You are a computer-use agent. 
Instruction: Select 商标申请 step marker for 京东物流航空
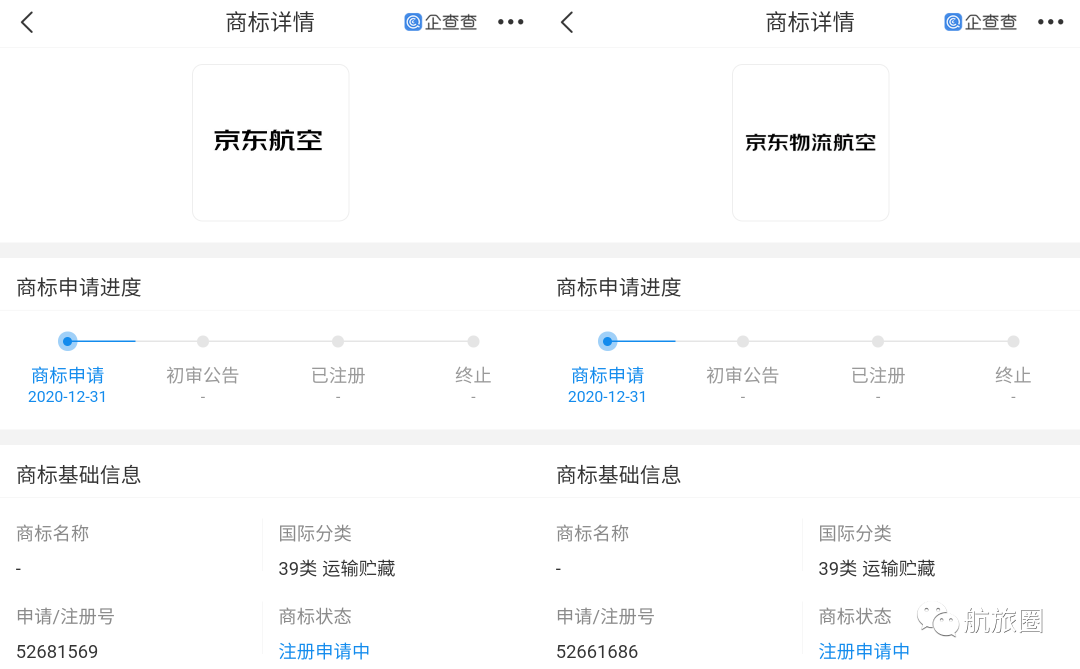pos(608,341)
